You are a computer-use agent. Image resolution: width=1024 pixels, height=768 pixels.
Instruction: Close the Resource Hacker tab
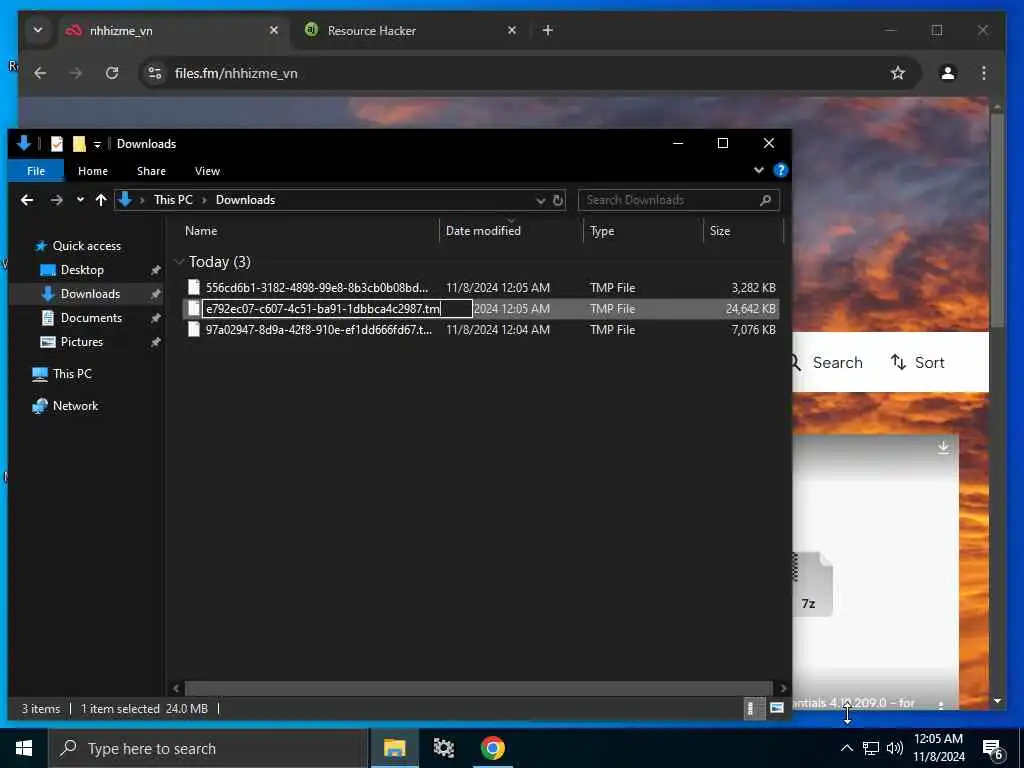512,30
